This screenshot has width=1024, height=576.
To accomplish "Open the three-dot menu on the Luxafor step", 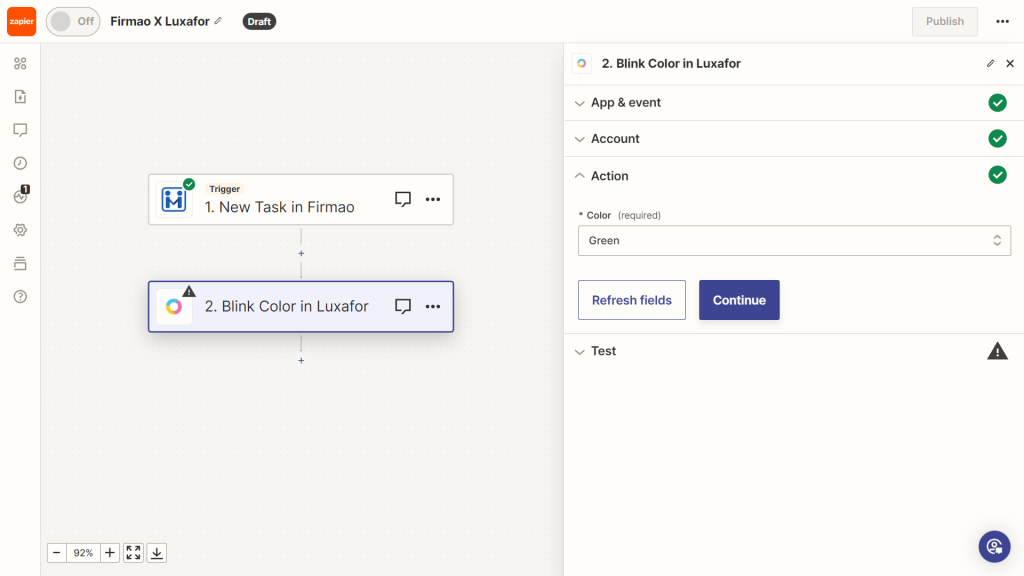I will pyautogui.click(x=433, y=306).
